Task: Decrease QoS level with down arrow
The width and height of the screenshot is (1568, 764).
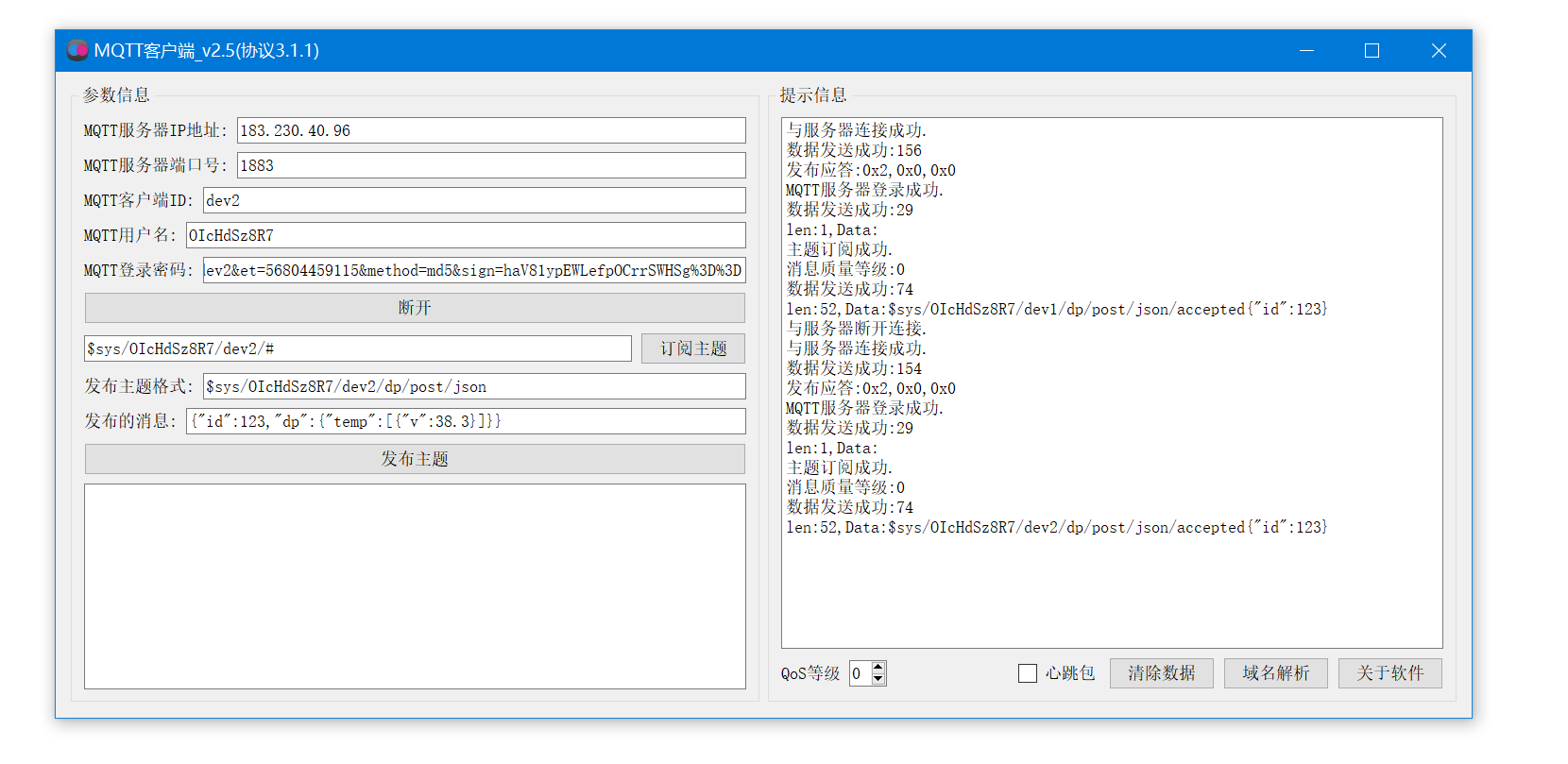Action: [x=878, y=679]
